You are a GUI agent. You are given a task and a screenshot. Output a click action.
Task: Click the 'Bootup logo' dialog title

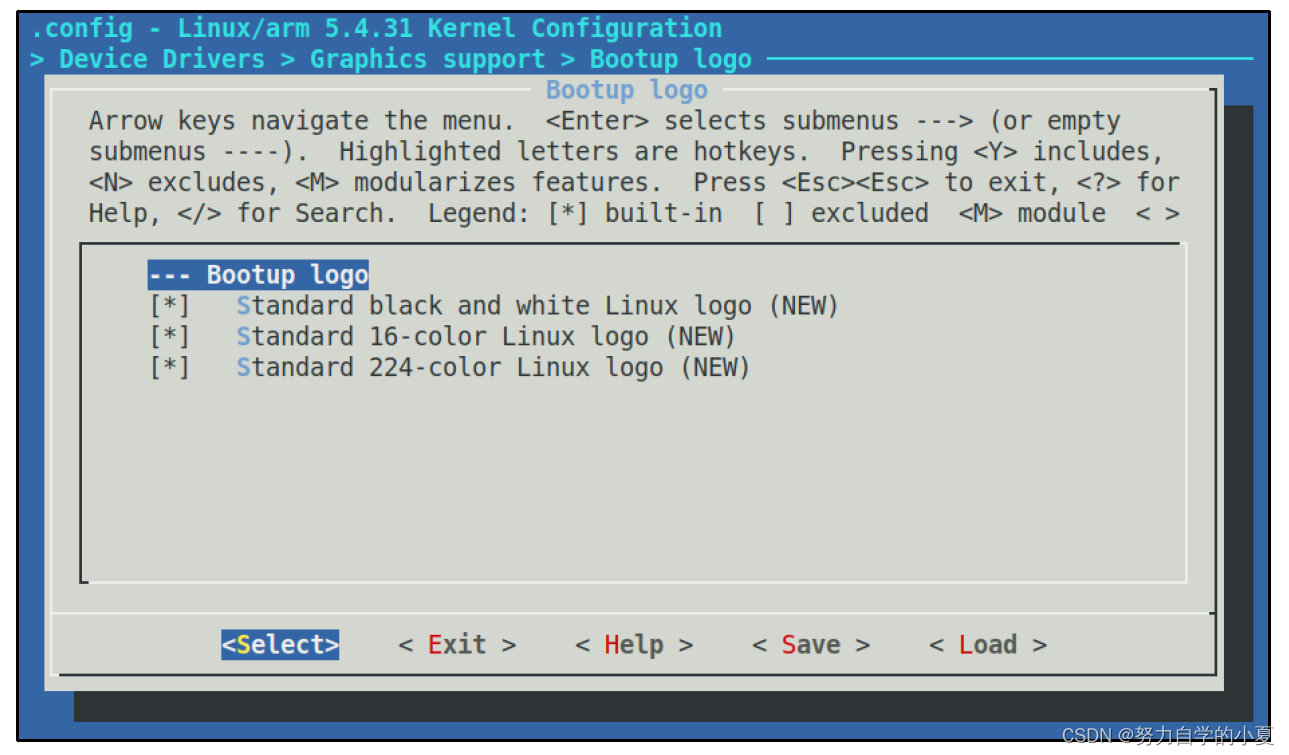point(626,90)
